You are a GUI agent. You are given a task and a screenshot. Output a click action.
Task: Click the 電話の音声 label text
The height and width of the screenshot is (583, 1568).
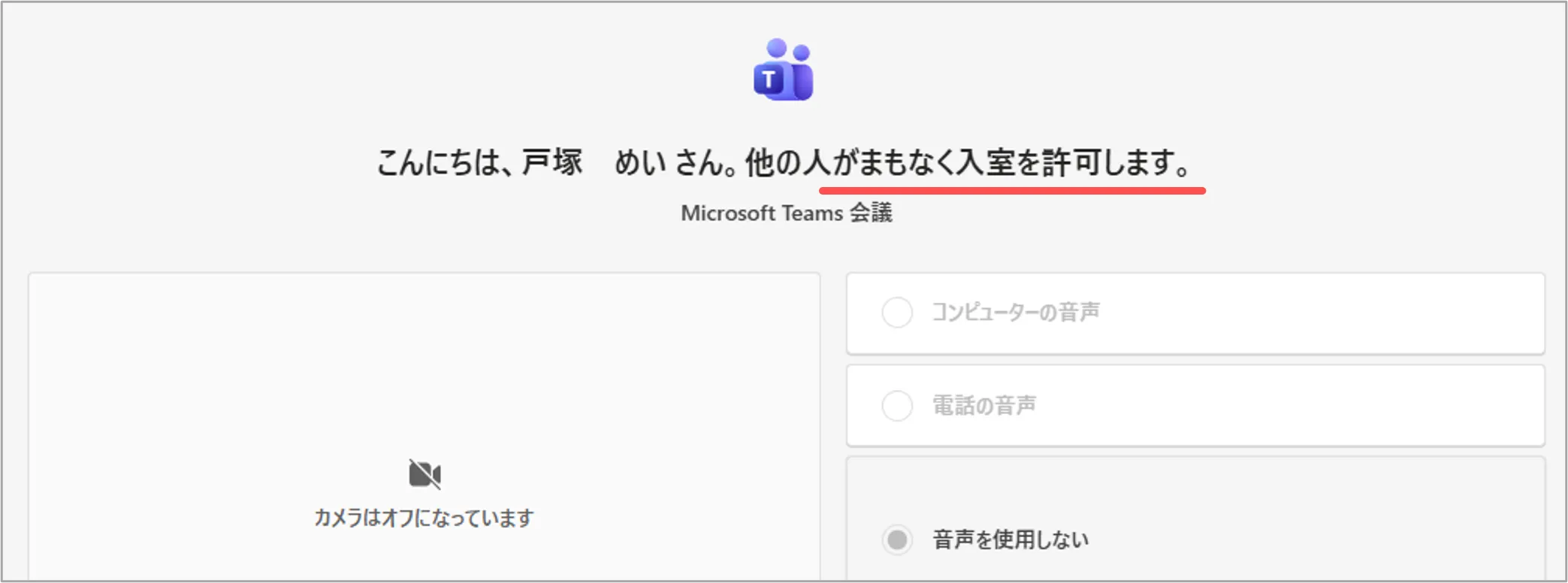(984, 406)
